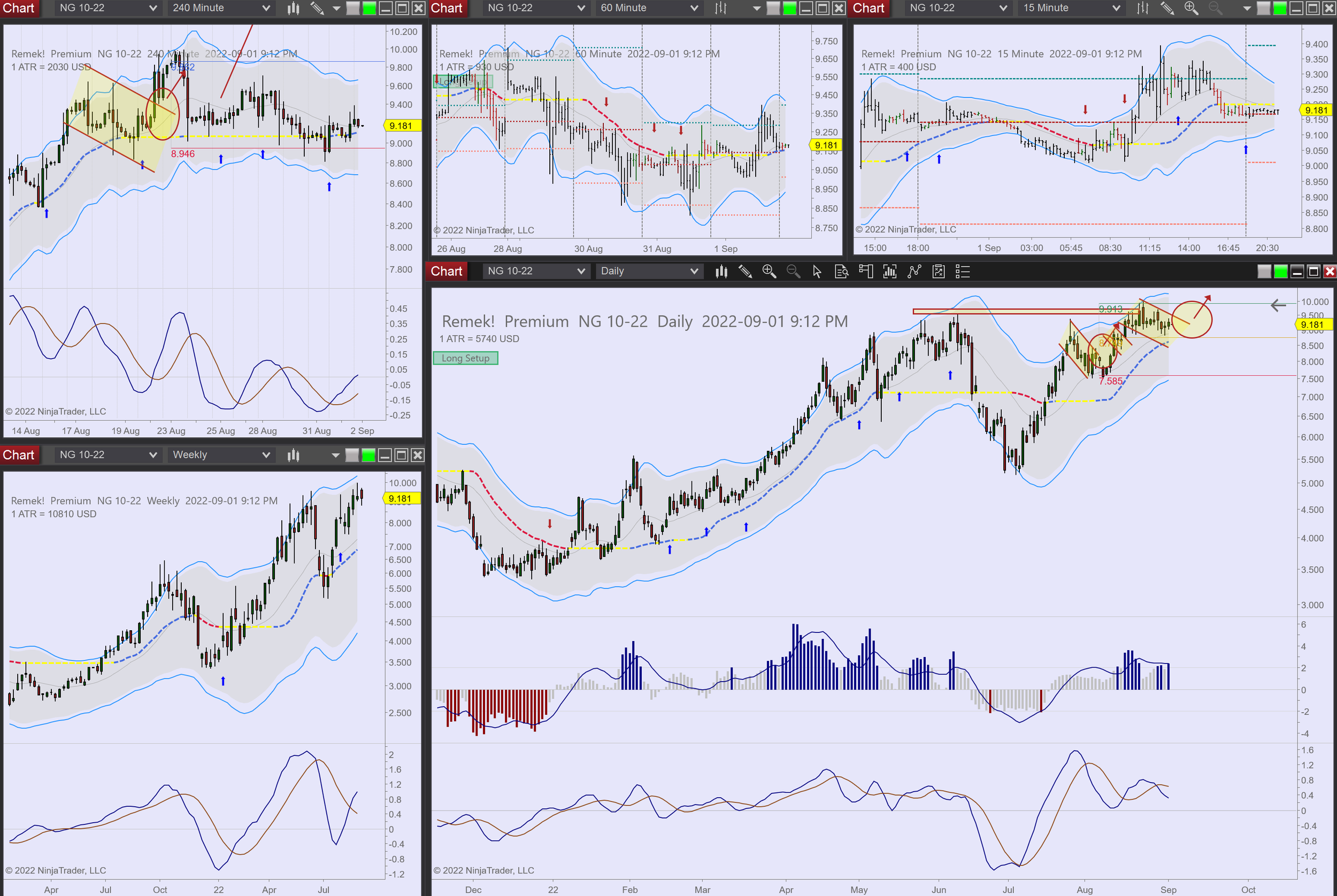Click the 7.585 price label on Daily chart

[1111, 381]
